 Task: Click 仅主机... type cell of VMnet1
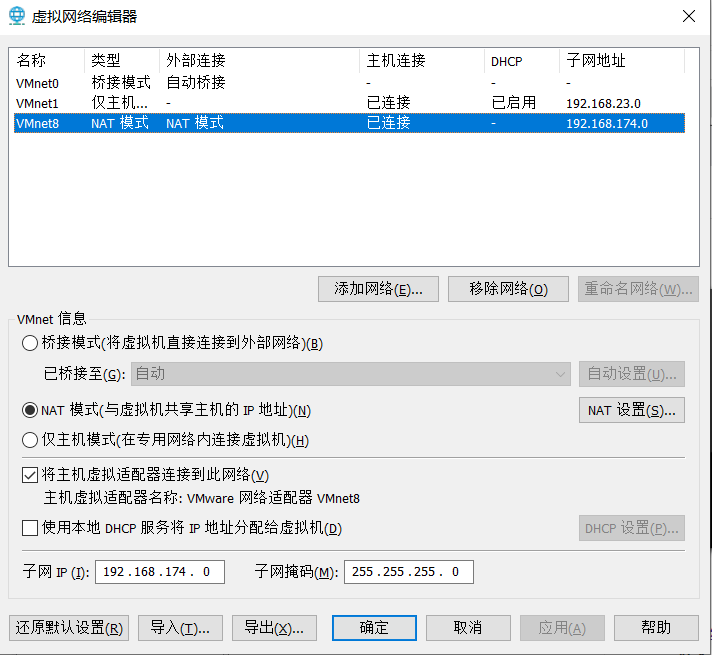tap(119, 103)
